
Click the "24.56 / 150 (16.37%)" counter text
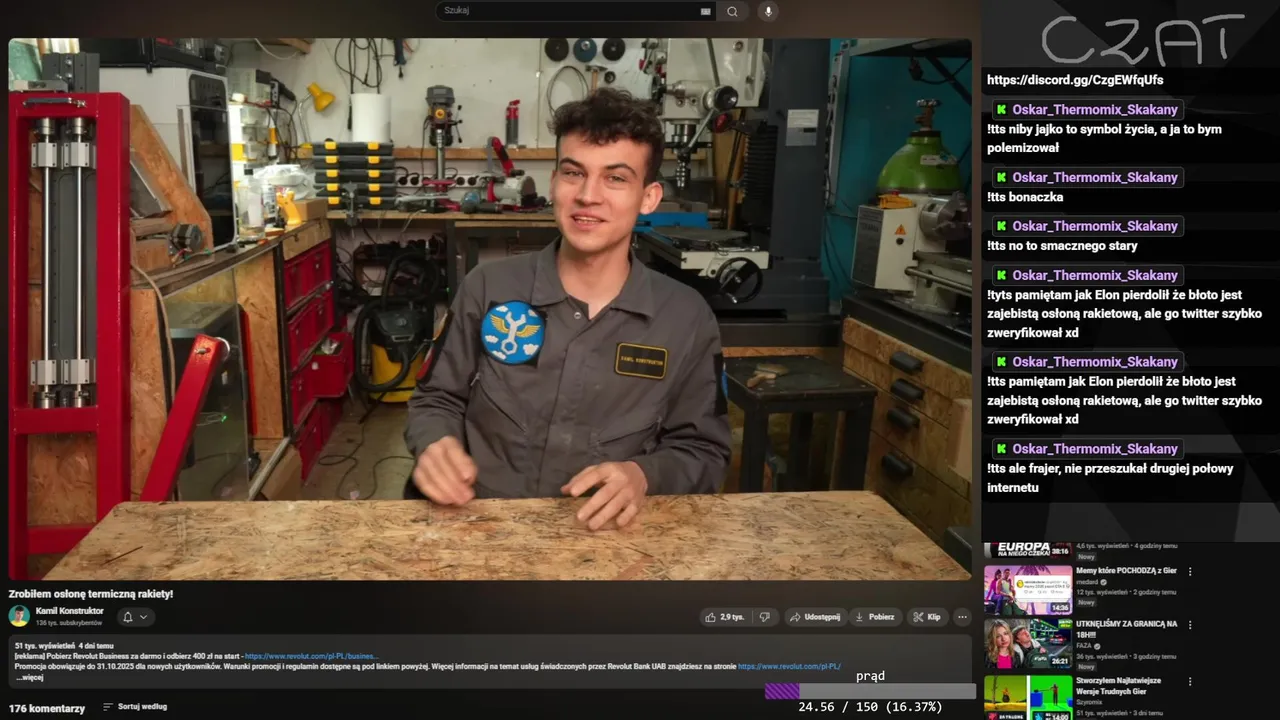870,707
